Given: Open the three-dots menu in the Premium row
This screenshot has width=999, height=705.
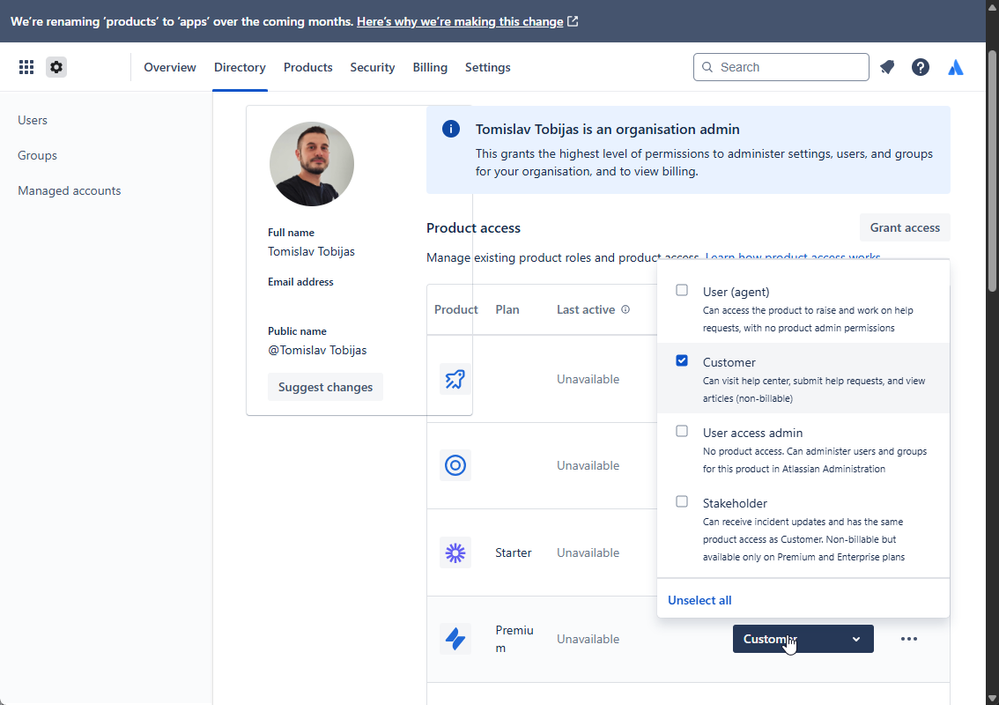Looking at the screenshot, I should point(909,639).
